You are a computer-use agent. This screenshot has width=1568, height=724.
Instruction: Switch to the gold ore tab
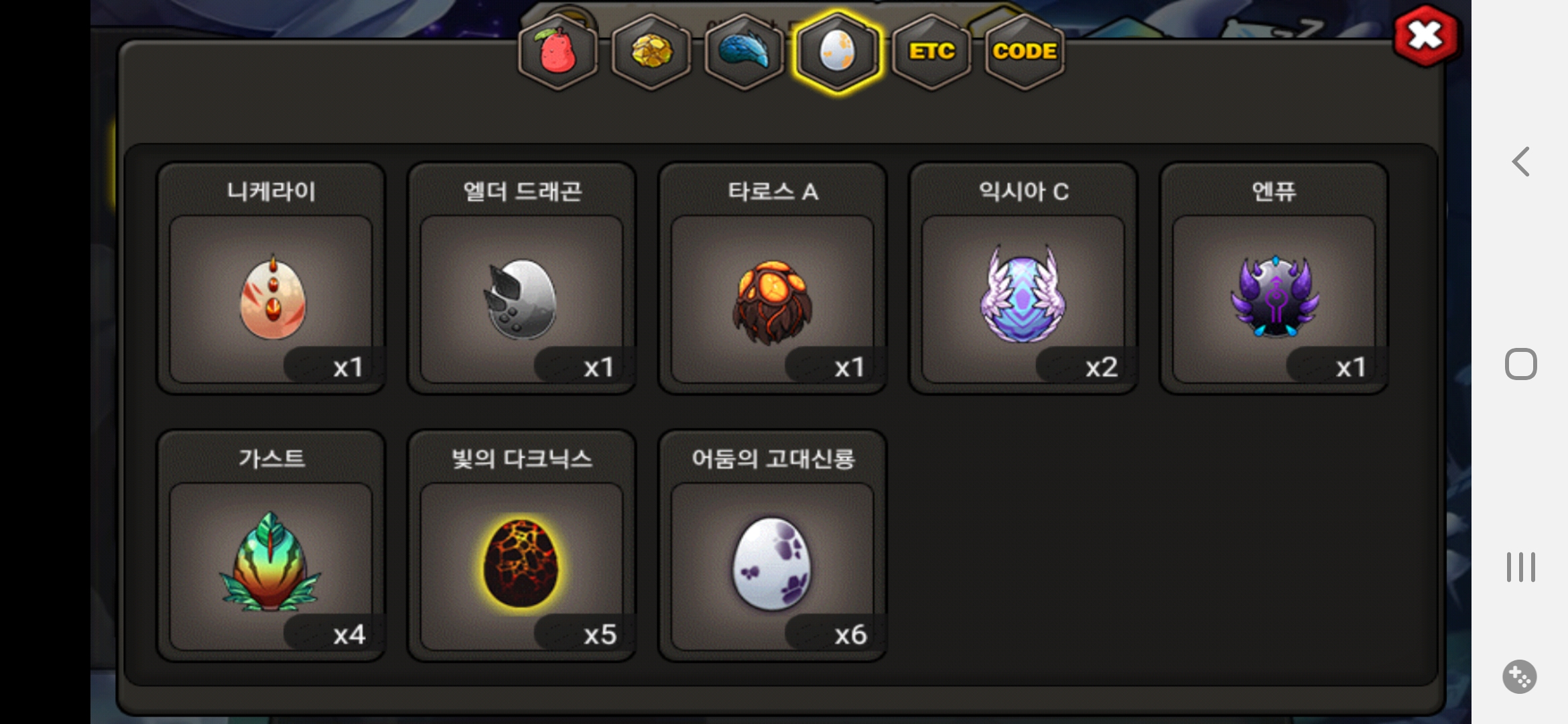[x=651, y=51]
